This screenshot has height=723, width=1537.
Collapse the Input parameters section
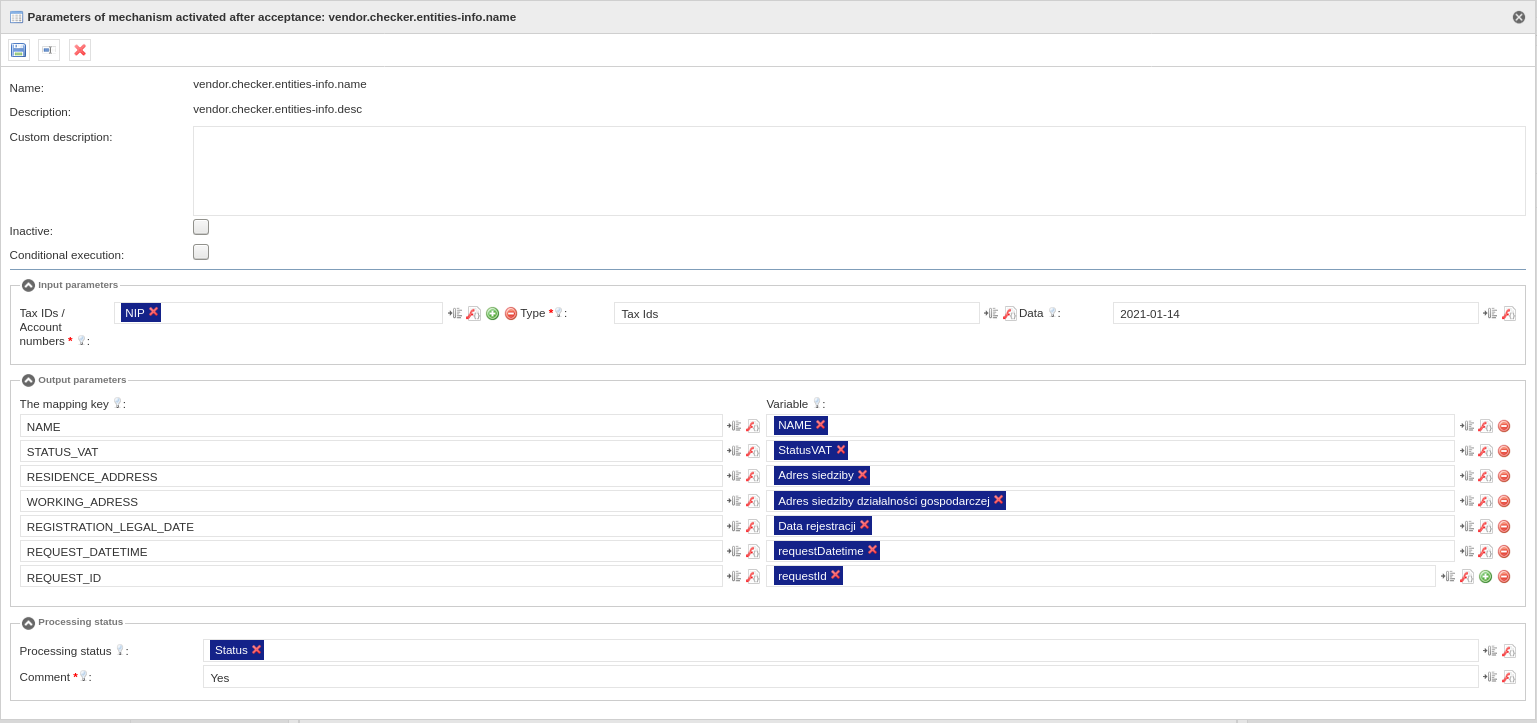pos(28,285)
